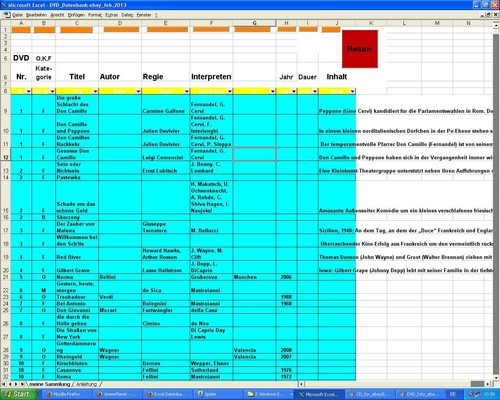Open the Einfügen menu
The height and width of the screenshot is (400, 500).
(x=76, y=15)
